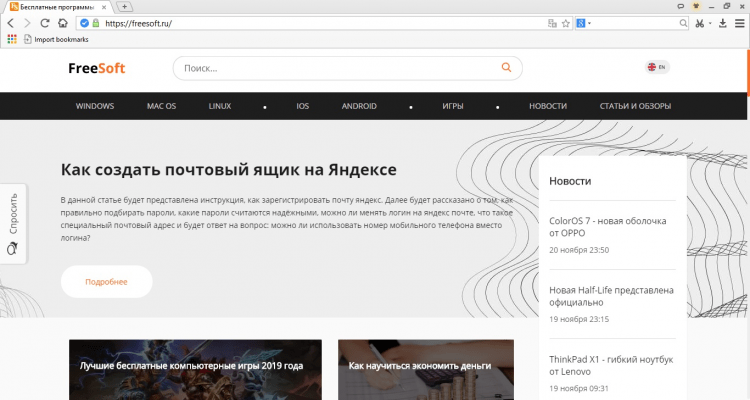The image size is (750, 400).
Task: Click the blue search engine logo icon
Action: pyautogui.click(x=581, y=23)
